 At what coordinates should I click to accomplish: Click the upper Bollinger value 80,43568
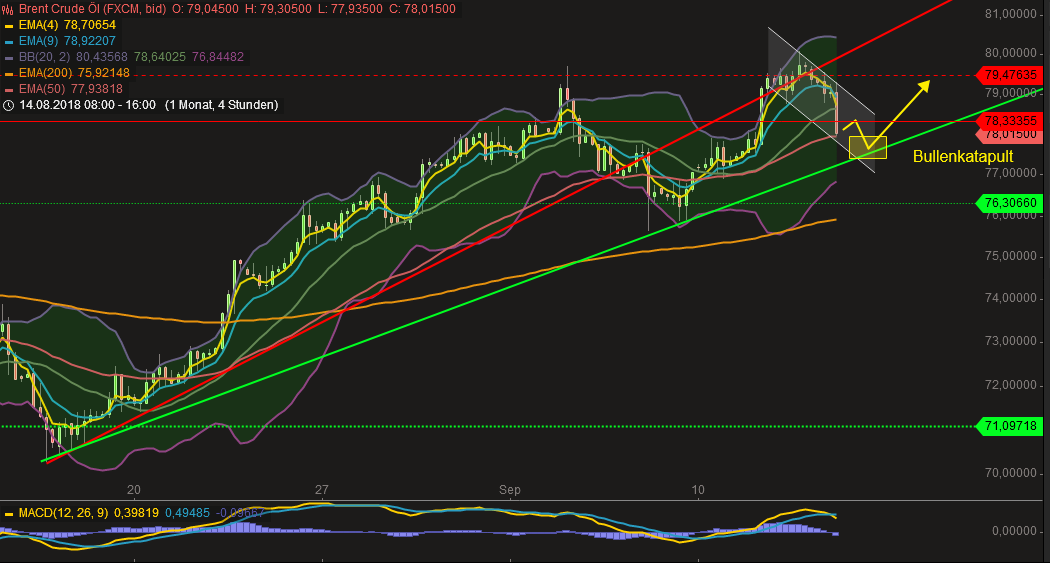click(102, 57)
